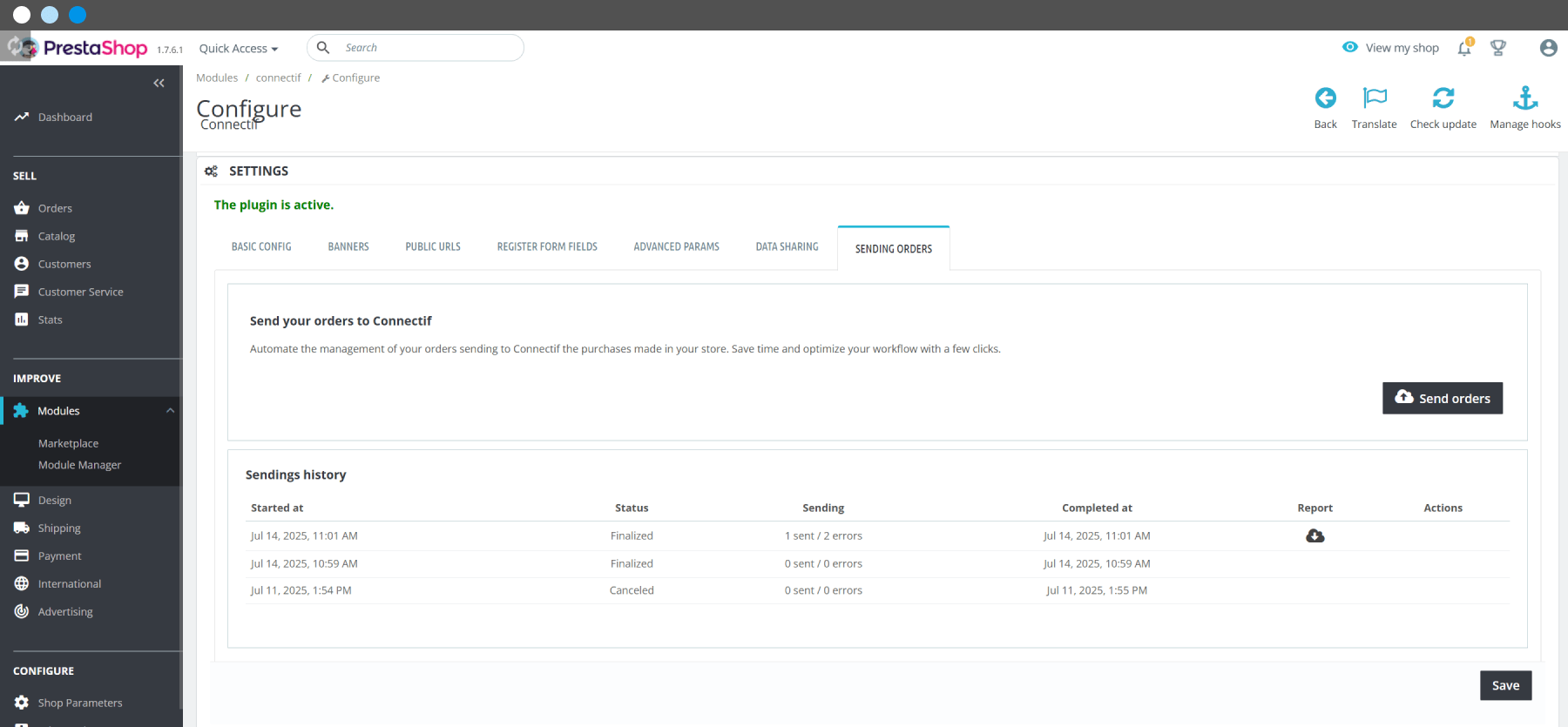Select the Advanced Params tab
This screenshot has height=727, width=1568.
tap(677, 247)
